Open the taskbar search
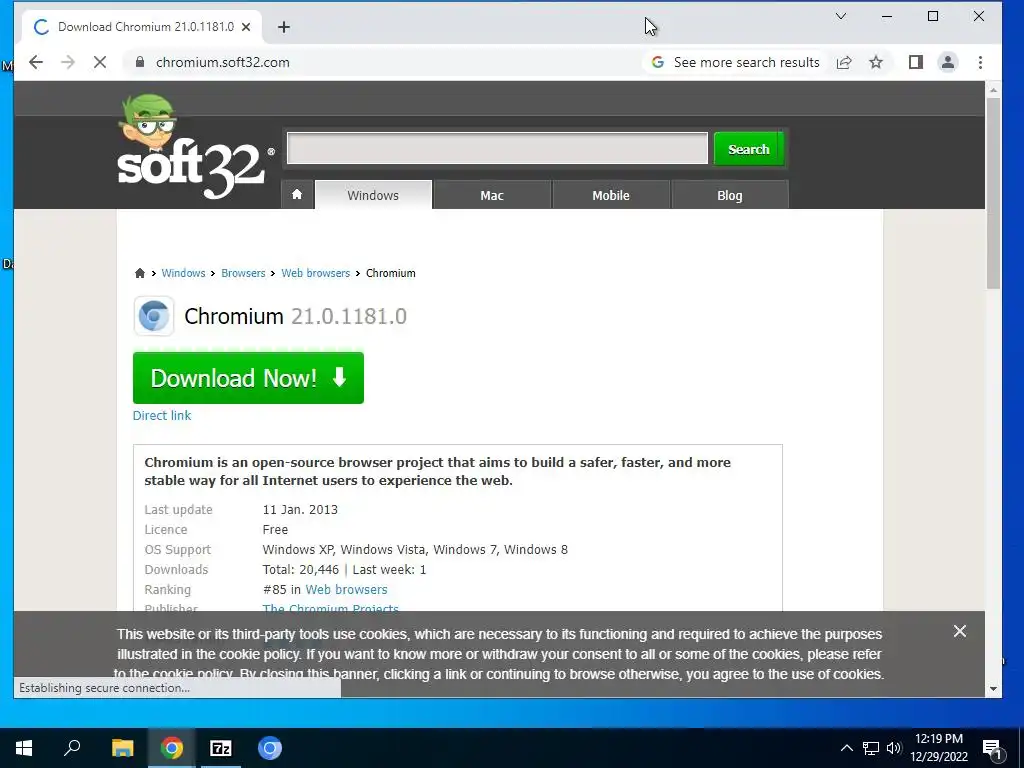 click(x=72, y=748)
